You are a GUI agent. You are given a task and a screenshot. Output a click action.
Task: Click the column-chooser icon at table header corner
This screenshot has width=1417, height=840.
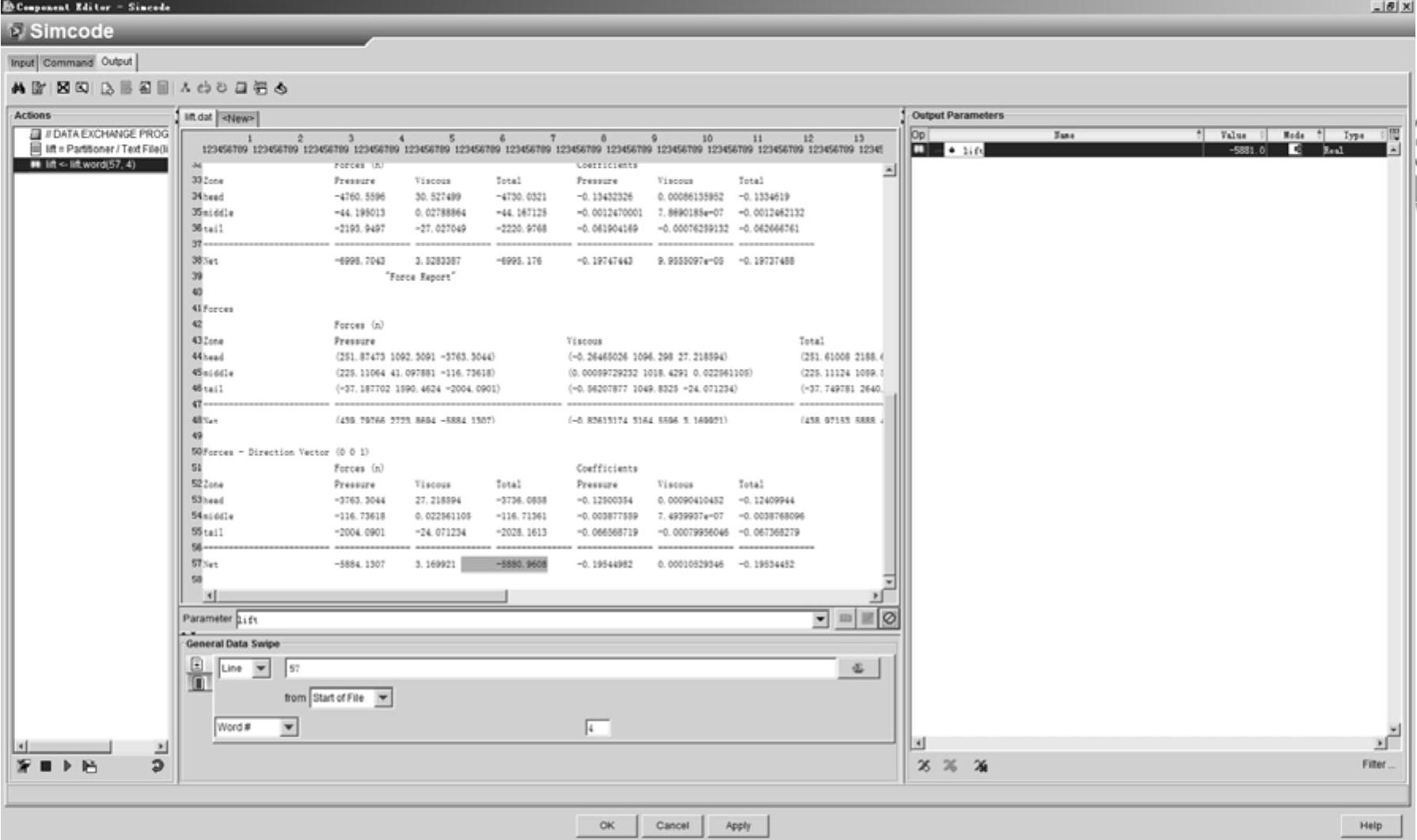(1394, 135)
